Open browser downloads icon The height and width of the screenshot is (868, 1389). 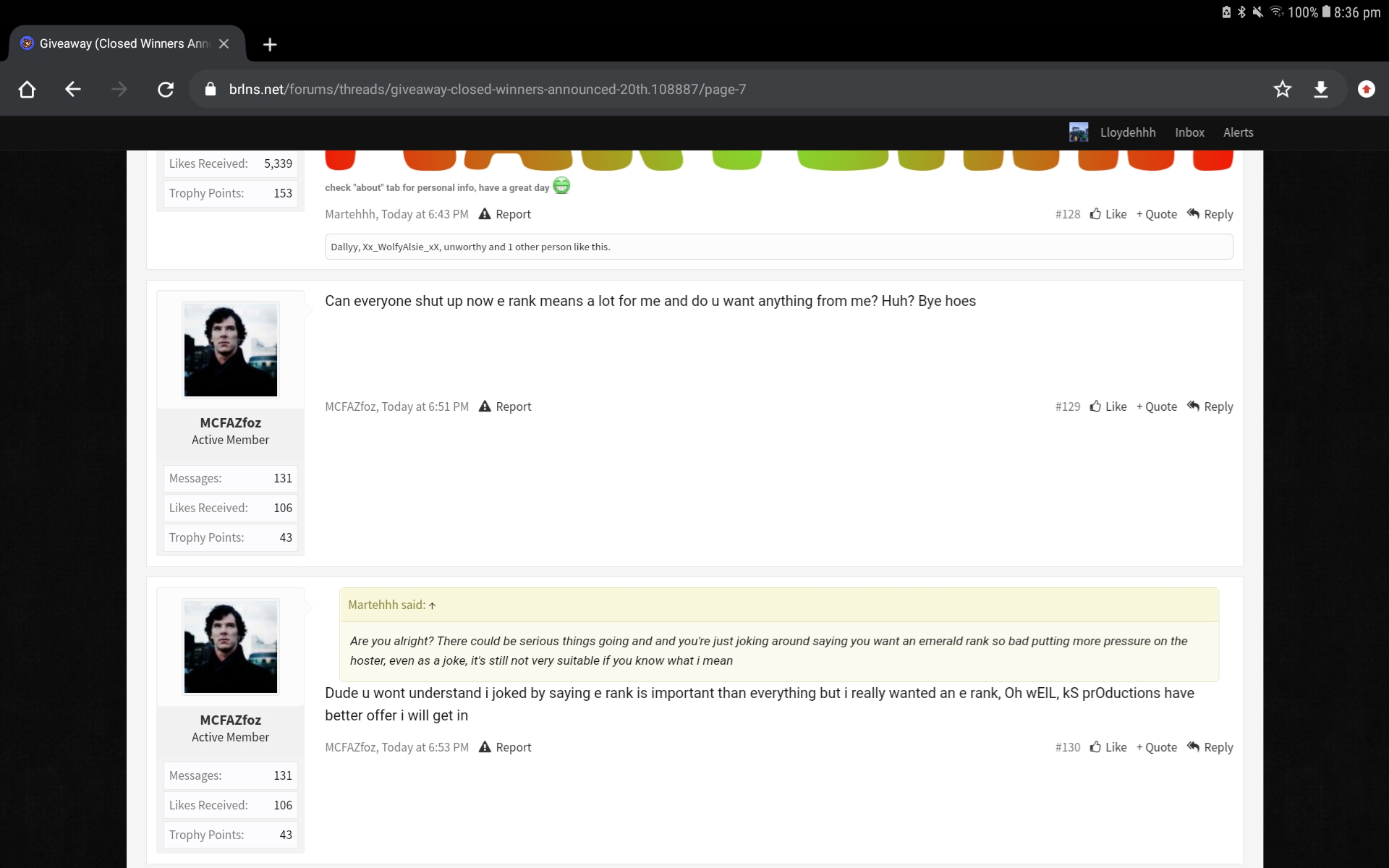pos(1321,89)
